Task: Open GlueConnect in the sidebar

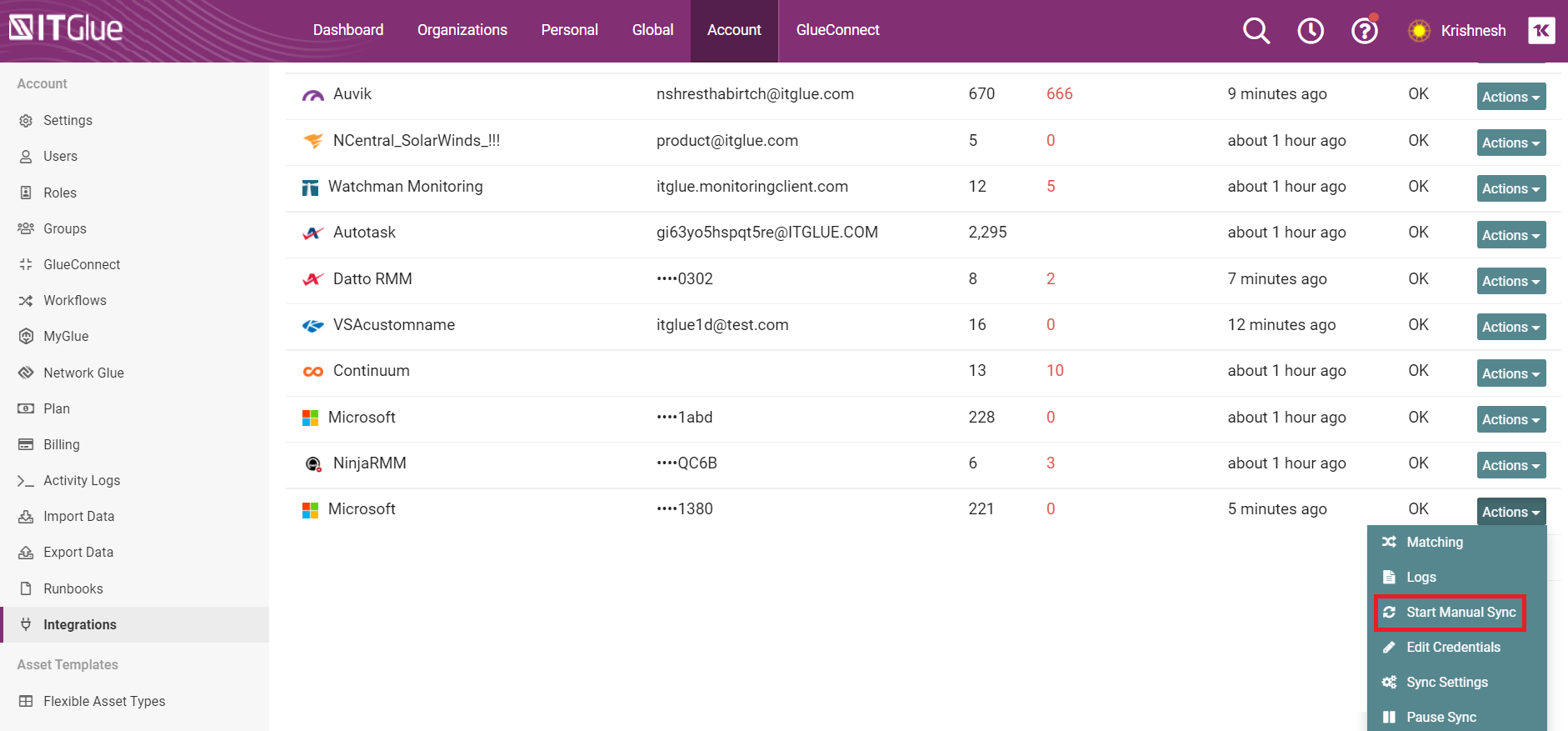Action: click(82, 264)
